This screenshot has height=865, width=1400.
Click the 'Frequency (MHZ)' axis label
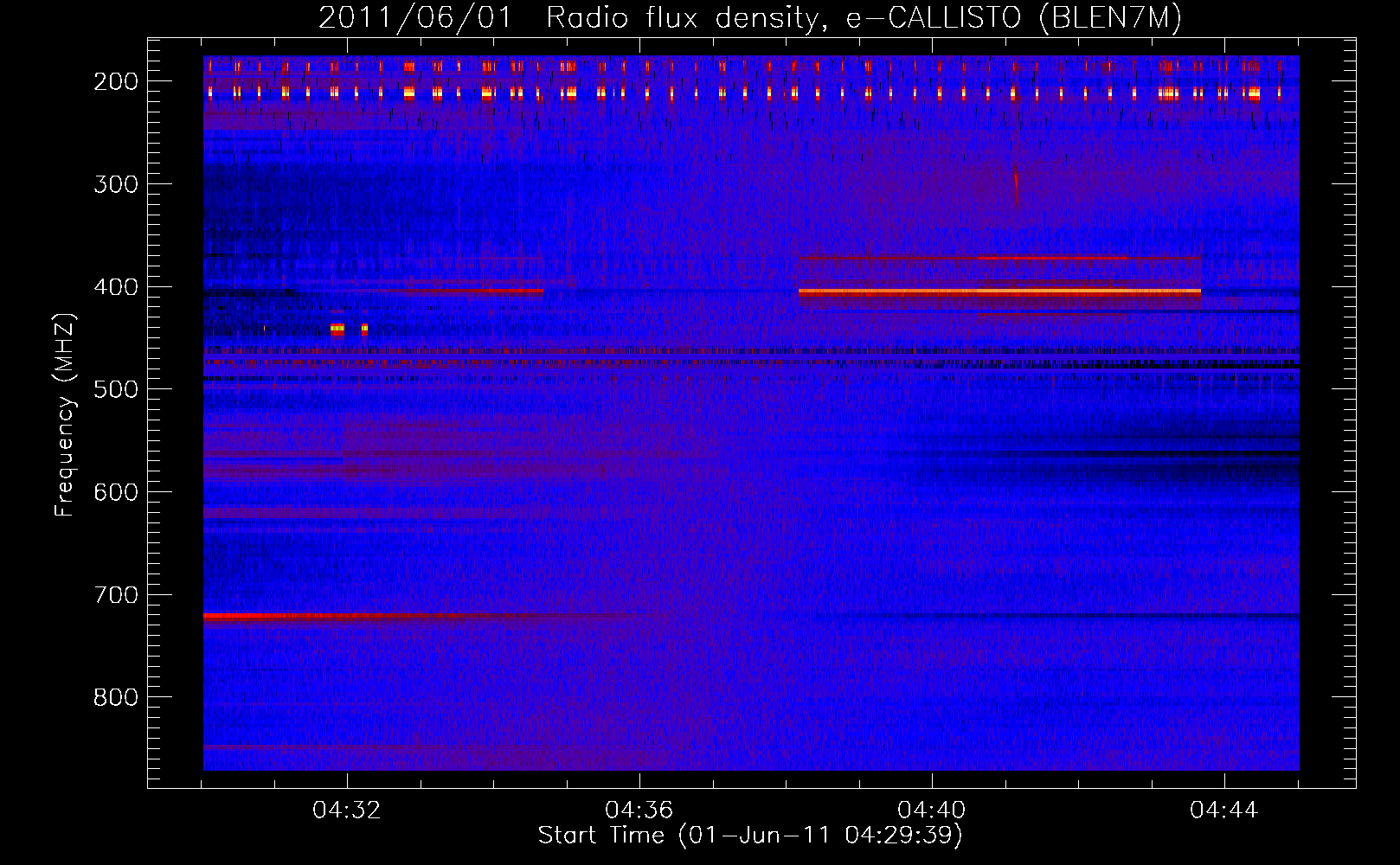pos(65,414)
